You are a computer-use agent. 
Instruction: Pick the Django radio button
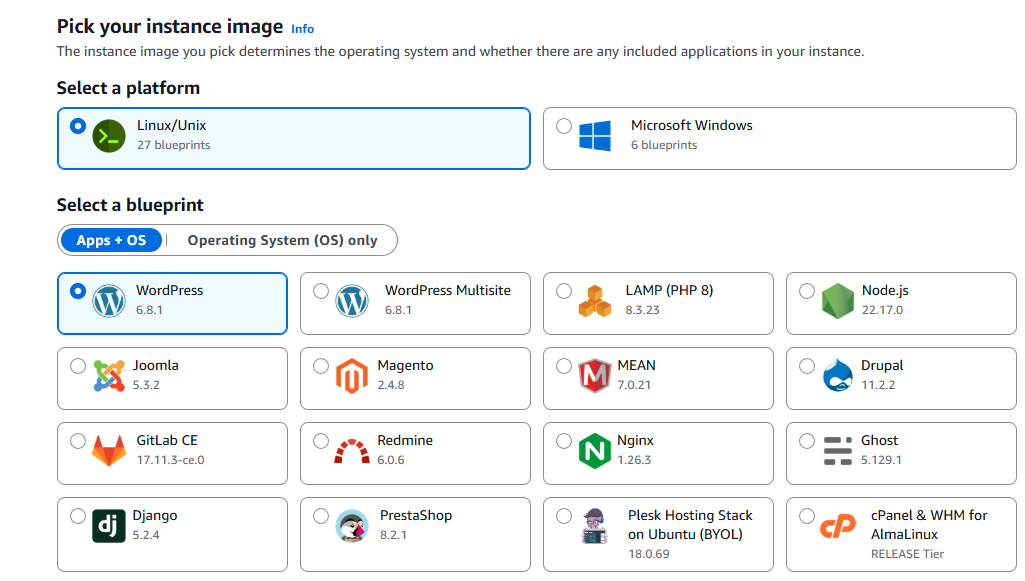[x=78, y=516]
